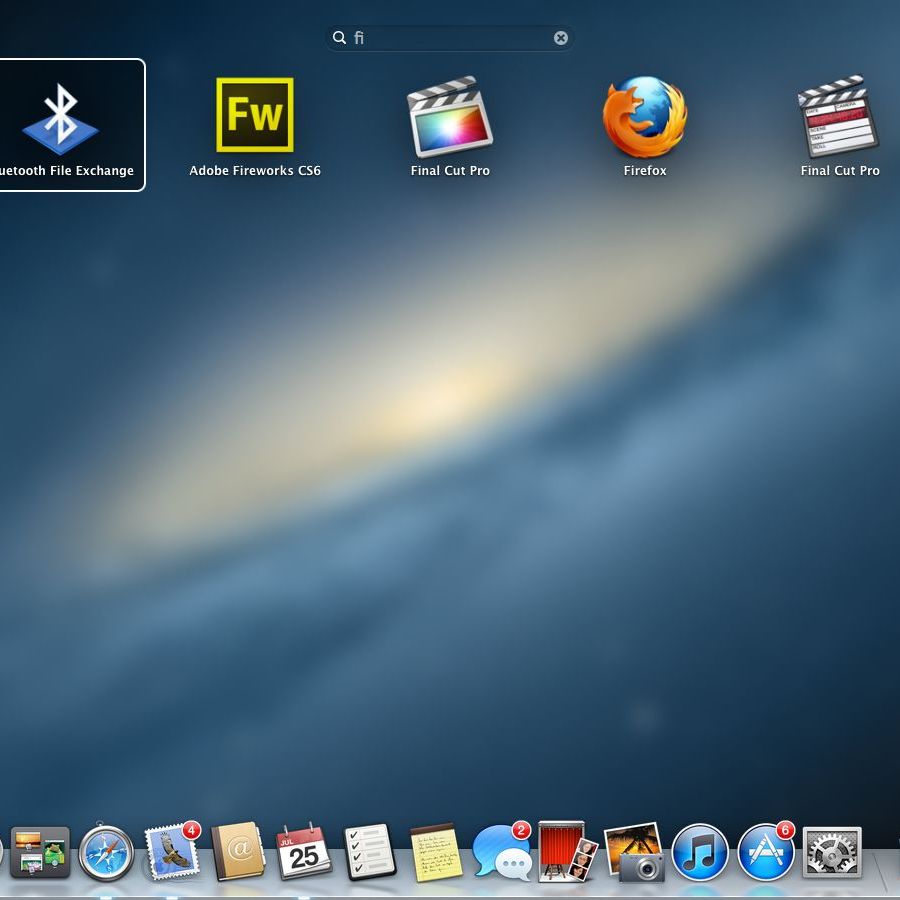Launch Photo Booth from the Dock
This screenshot has height=900, width=900.
point(568,852)
